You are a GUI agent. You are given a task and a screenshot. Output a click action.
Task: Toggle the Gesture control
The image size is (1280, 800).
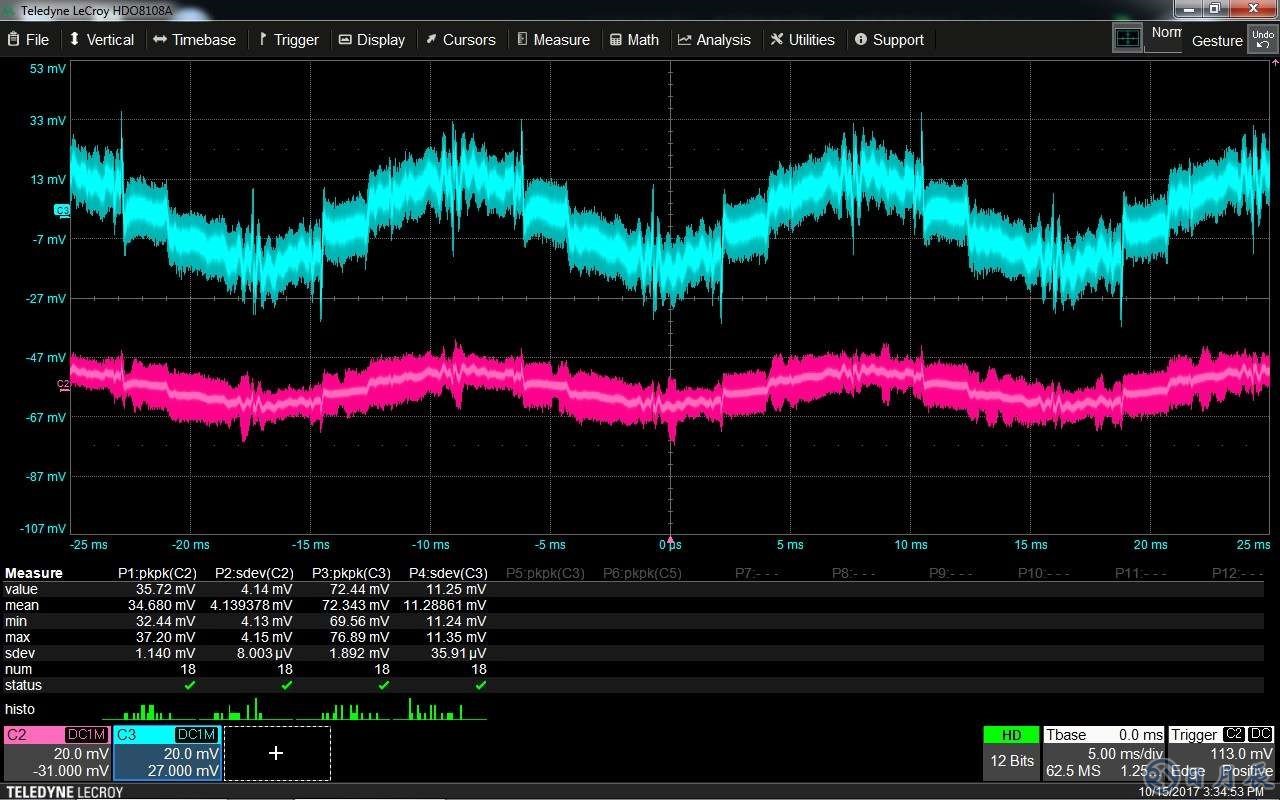1216,41
